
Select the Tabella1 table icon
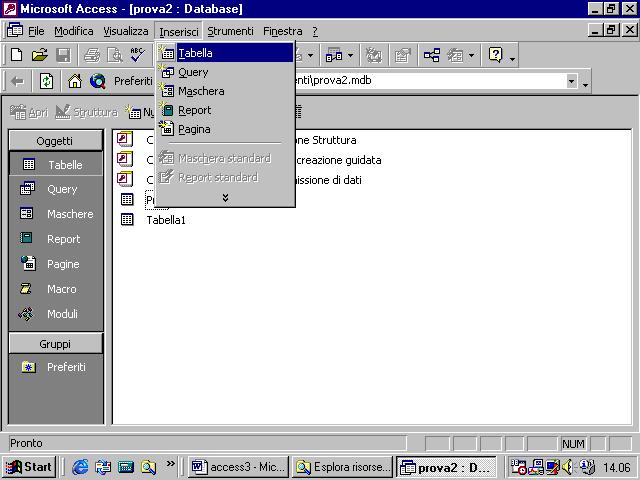coord(127,219)
